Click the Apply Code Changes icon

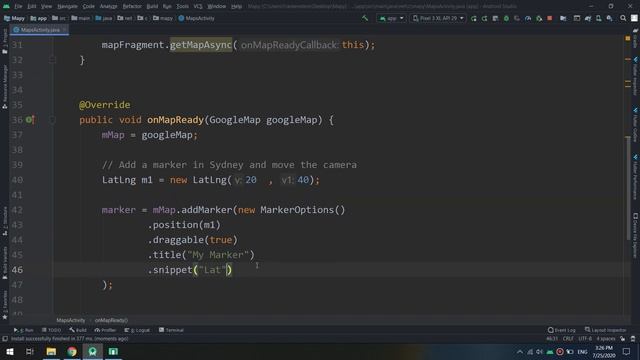click(495, 18)
